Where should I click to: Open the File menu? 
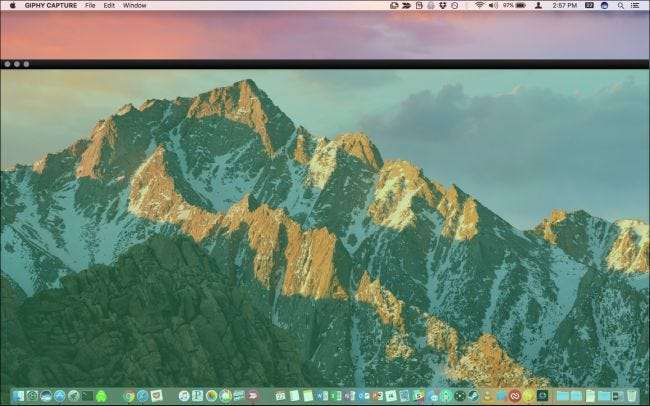[91, 5]
